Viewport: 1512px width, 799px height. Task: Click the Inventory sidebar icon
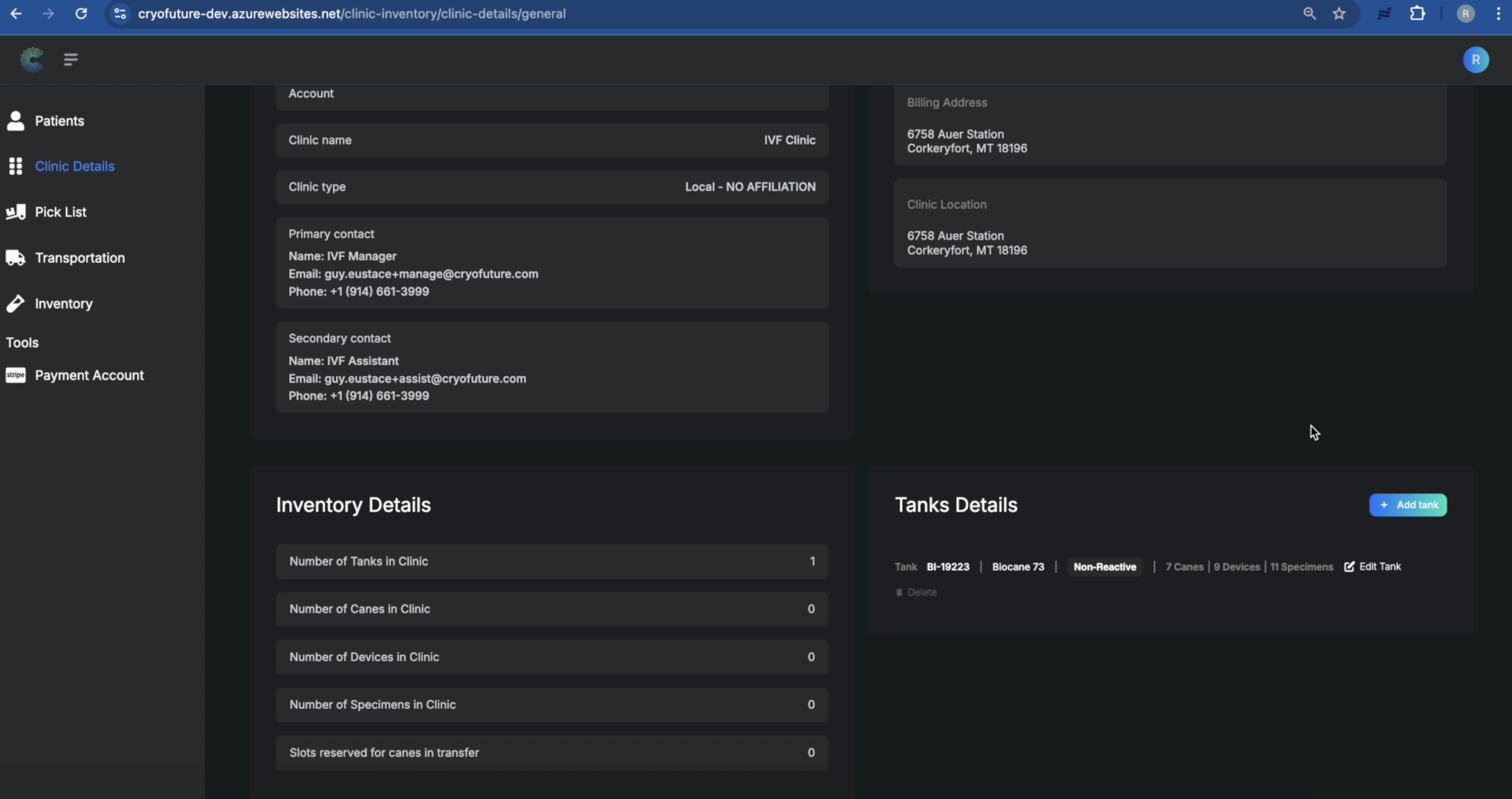(x=16, y=304)
